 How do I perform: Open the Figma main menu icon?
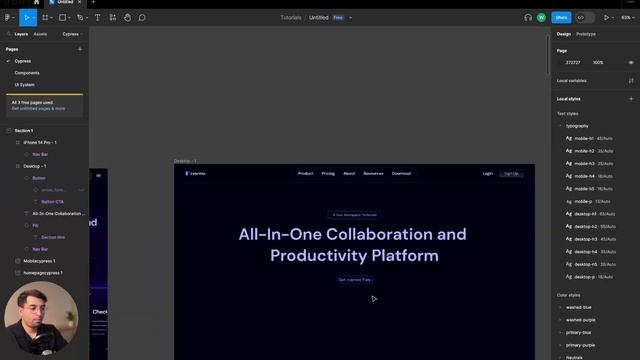(x=7, y=18)
